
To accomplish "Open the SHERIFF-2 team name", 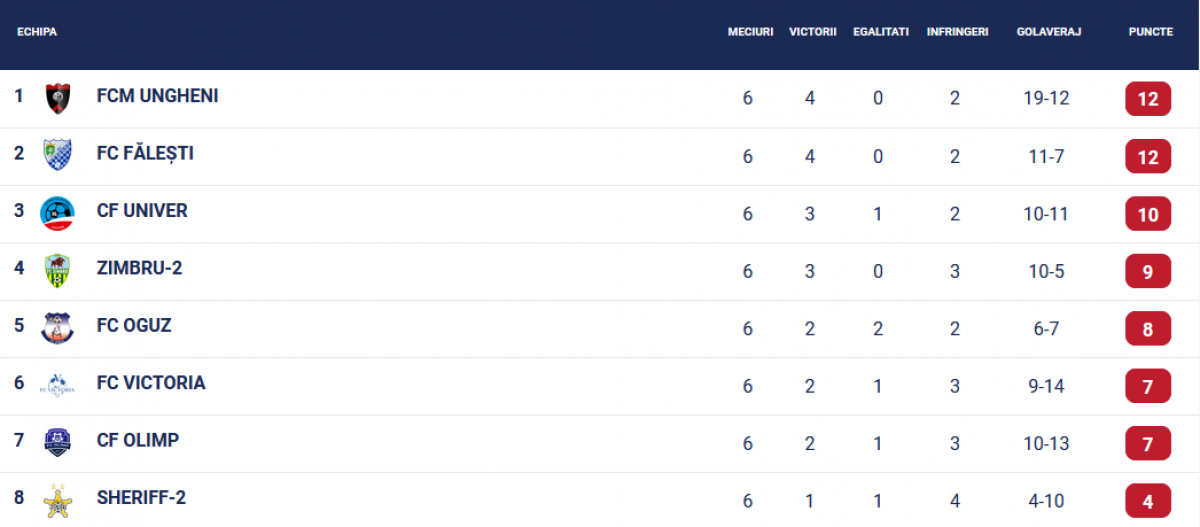I will tap(141, 498).
